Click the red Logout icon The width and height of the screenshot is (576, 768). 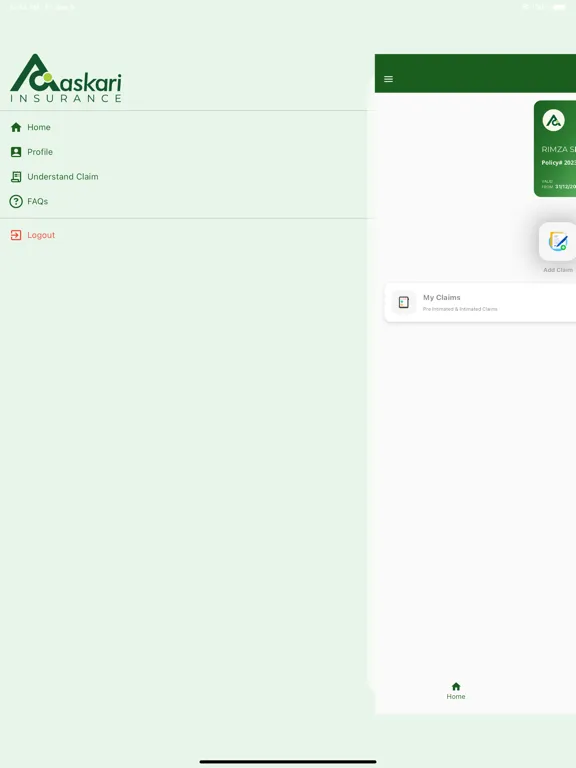click(16, 235)
